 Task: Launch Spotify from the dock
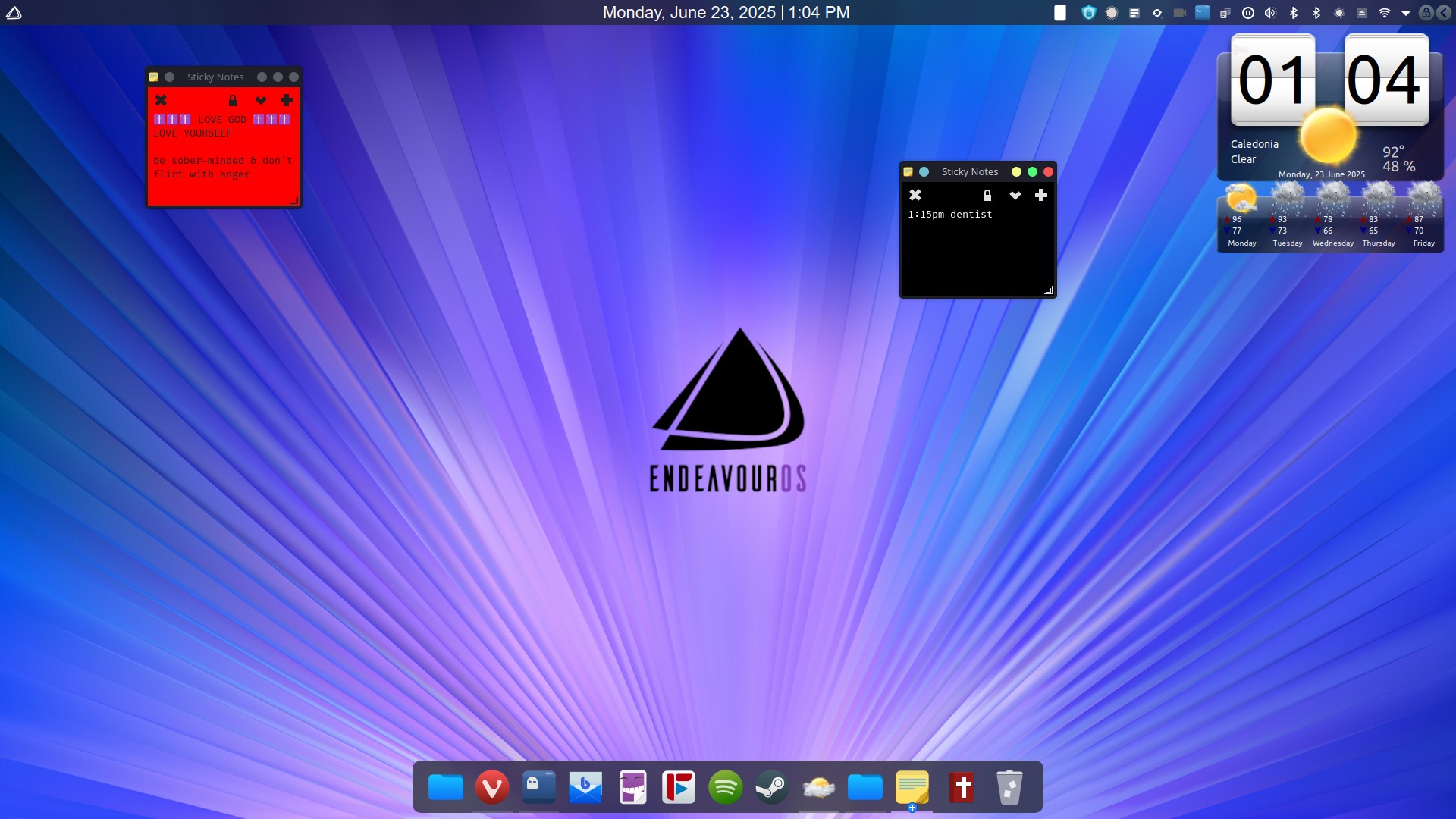[725, 787]
